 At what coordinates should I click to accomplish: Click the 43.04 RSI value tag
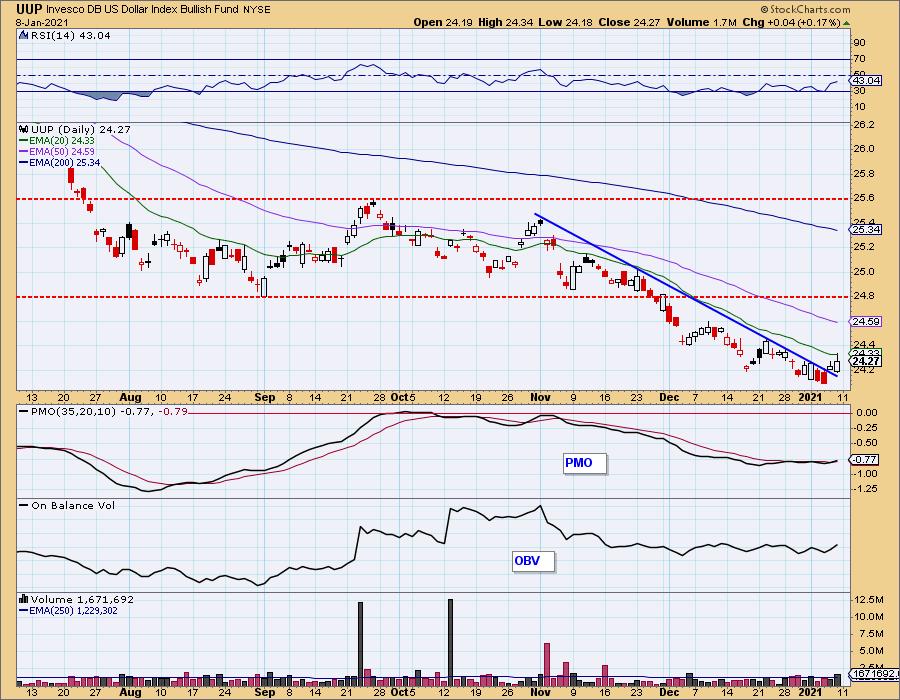tap(866, 80)
